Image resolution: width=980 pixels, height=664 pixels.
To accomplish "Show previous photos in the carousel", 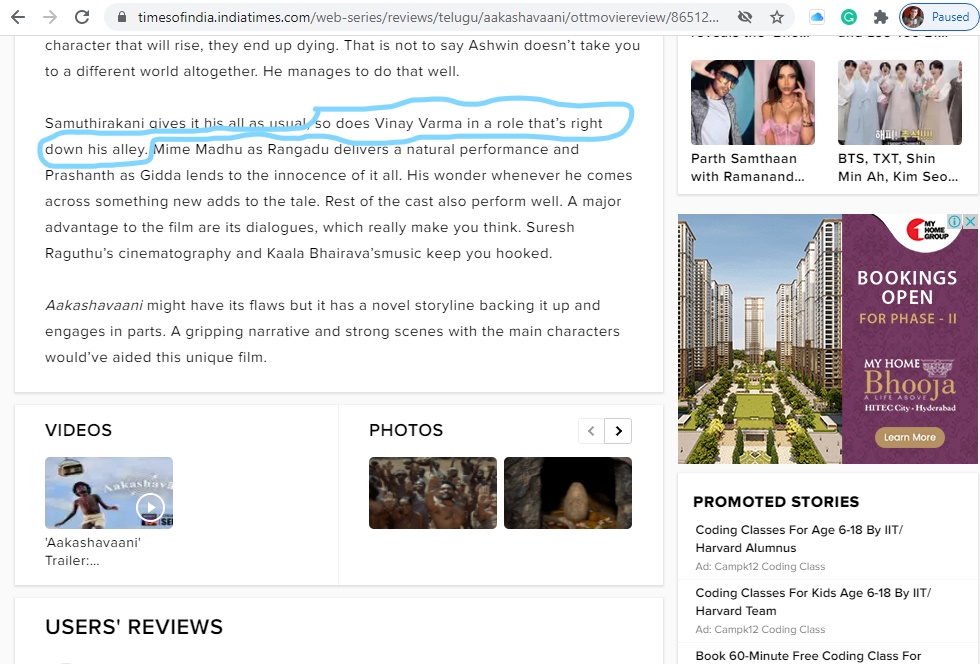I will [591, 431].
